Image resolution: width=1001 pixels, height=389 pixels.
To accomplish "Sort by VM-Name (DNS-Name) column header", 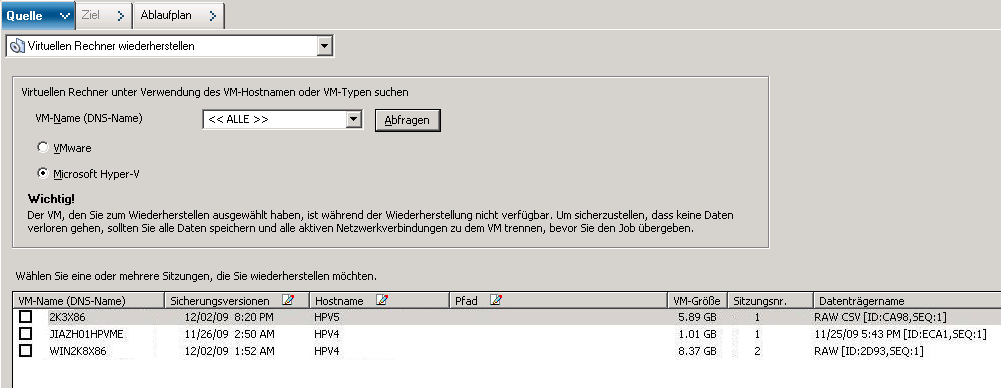I will (x=89, y=301).
